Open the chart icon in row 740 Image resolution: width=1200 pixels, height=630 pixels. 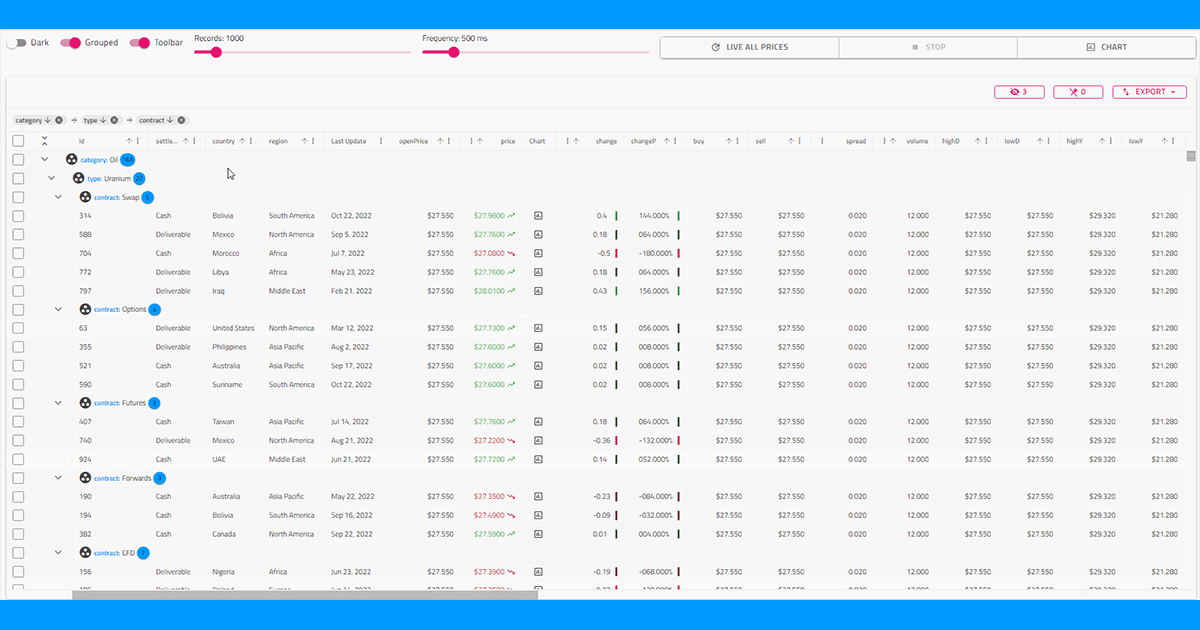pyautogui.click(x=538, y=440)
